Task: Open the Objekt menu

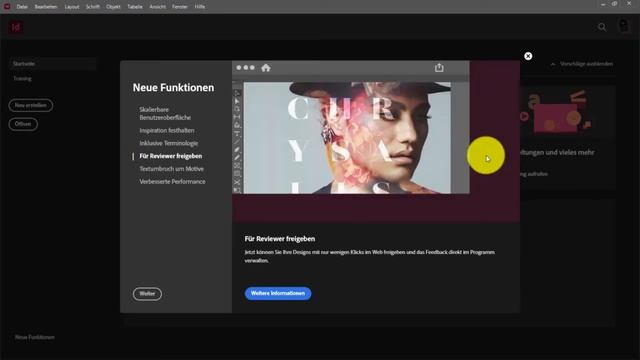Action: pos(113,7)
